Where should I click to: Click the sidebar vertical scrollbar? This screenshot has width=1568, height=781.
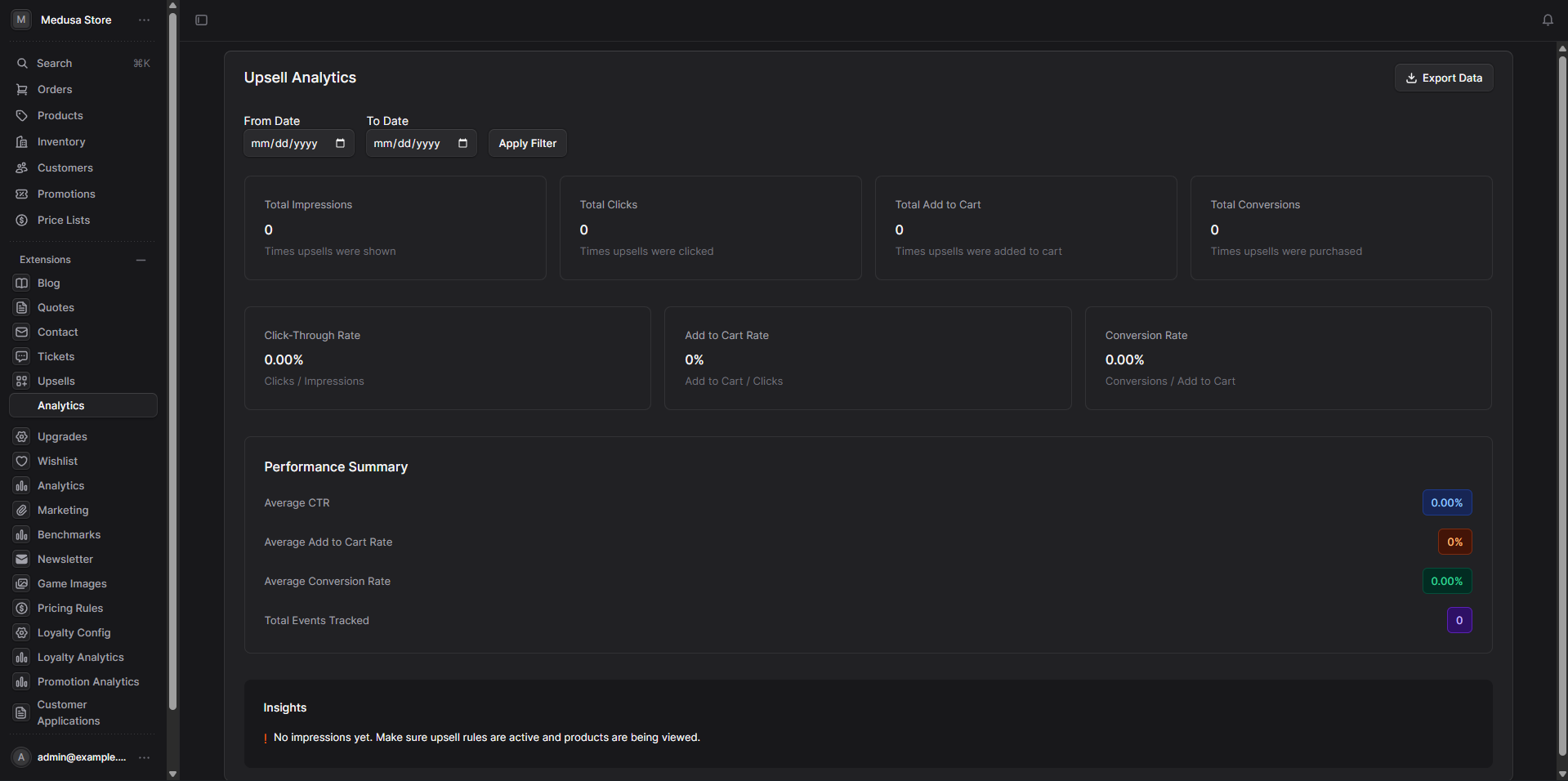click(172, 359)
